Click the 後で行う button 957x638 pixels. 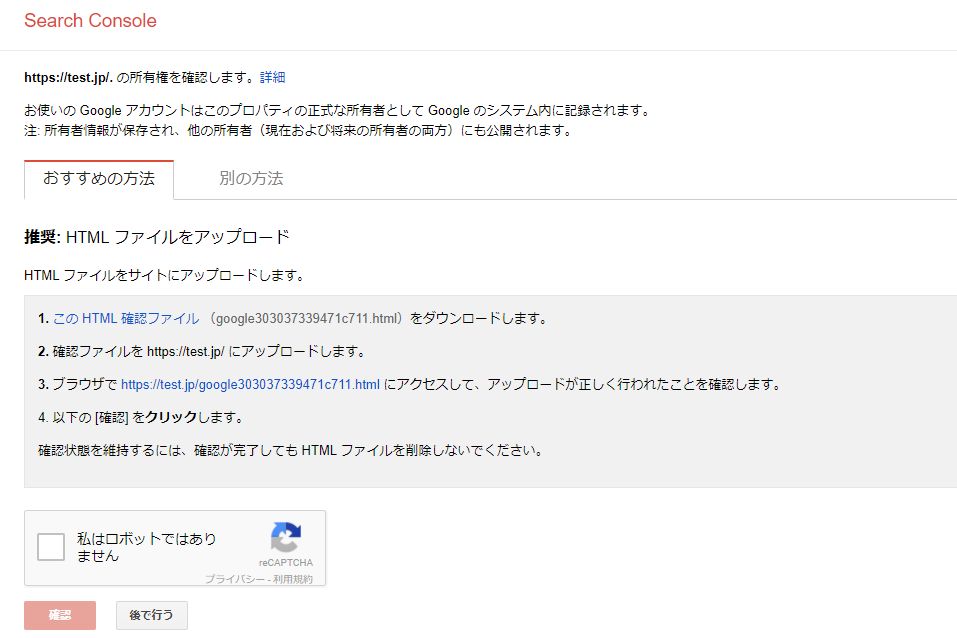[x=151, y=615]
